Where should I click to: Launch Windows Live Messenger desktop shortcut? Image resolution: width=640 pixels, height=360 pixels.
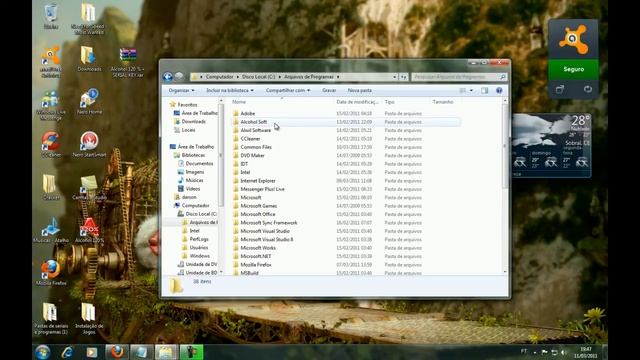(x=51, y=105)
